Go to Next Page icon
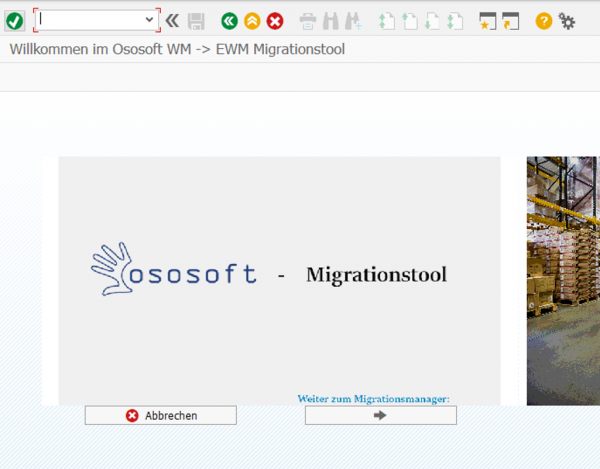The height and width of the screenshot is (469, 600). (x=432, y=21)
